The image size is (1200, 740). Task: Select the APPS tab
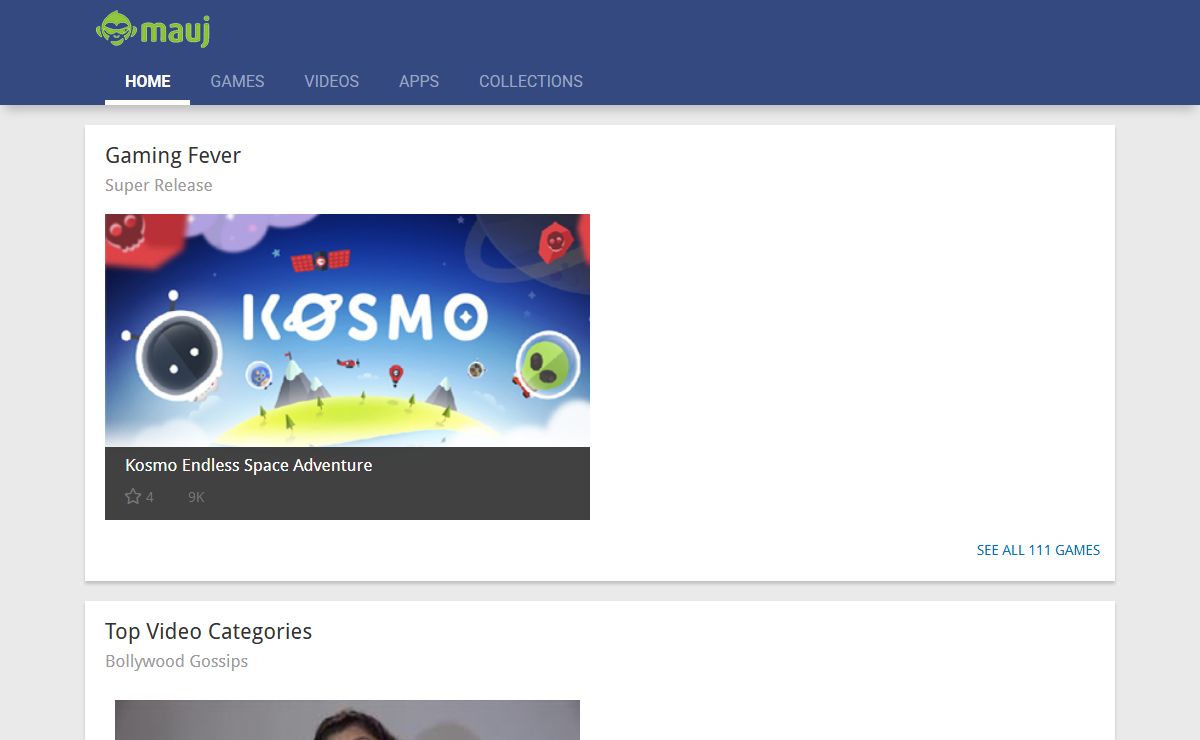coord(419,81)
